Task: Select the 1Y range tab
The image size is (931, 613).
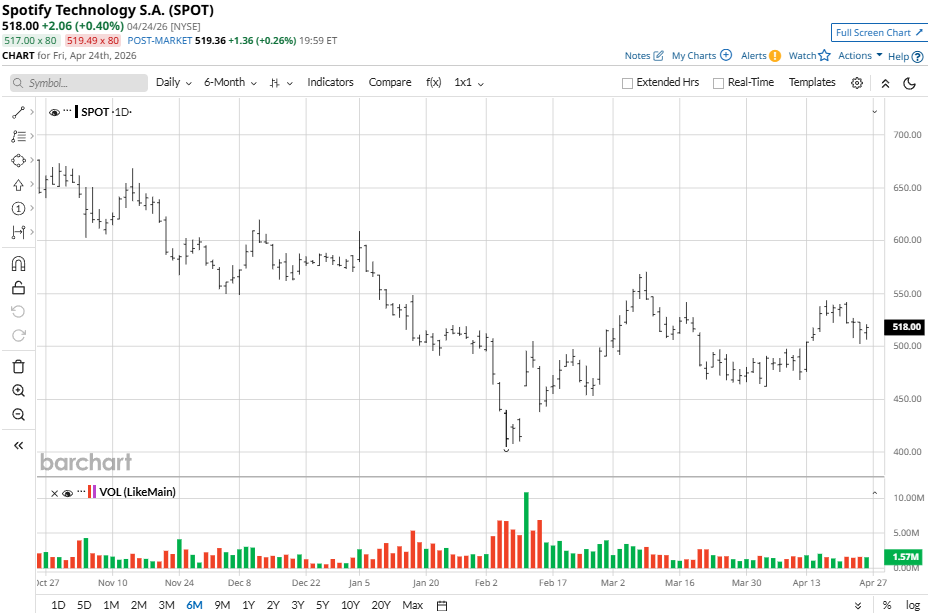Action: 248,605
